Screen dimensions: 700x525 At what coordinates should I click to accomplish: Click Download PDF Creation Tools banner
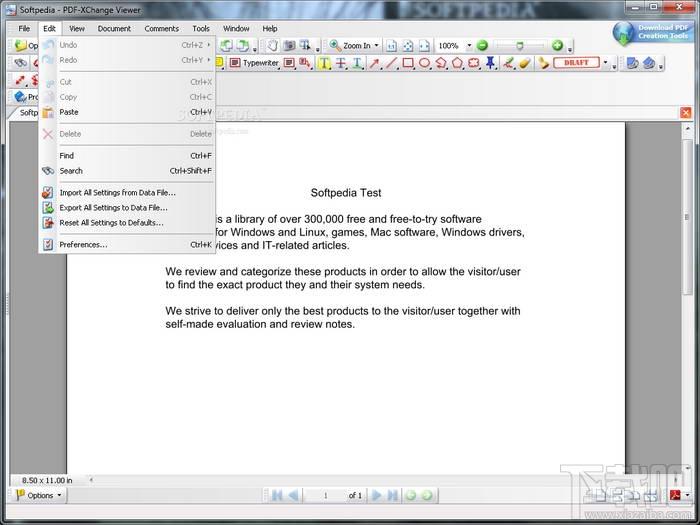652,32
